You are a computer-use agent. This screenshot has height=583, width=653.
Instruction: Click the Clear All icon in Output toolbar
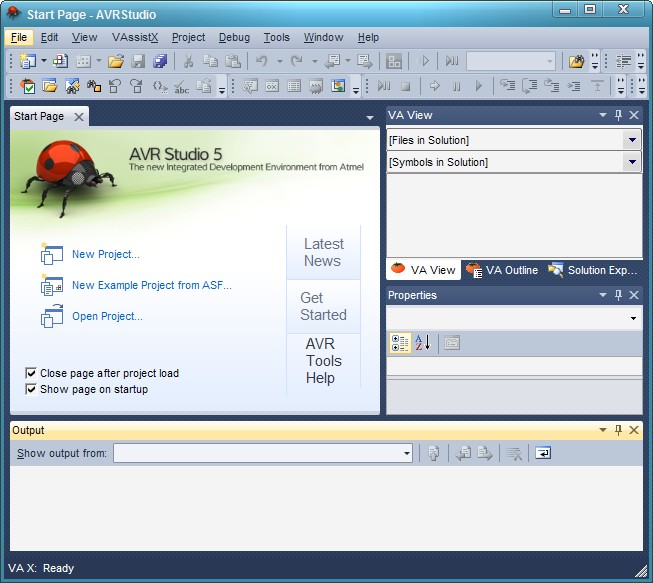pos(514,453)
